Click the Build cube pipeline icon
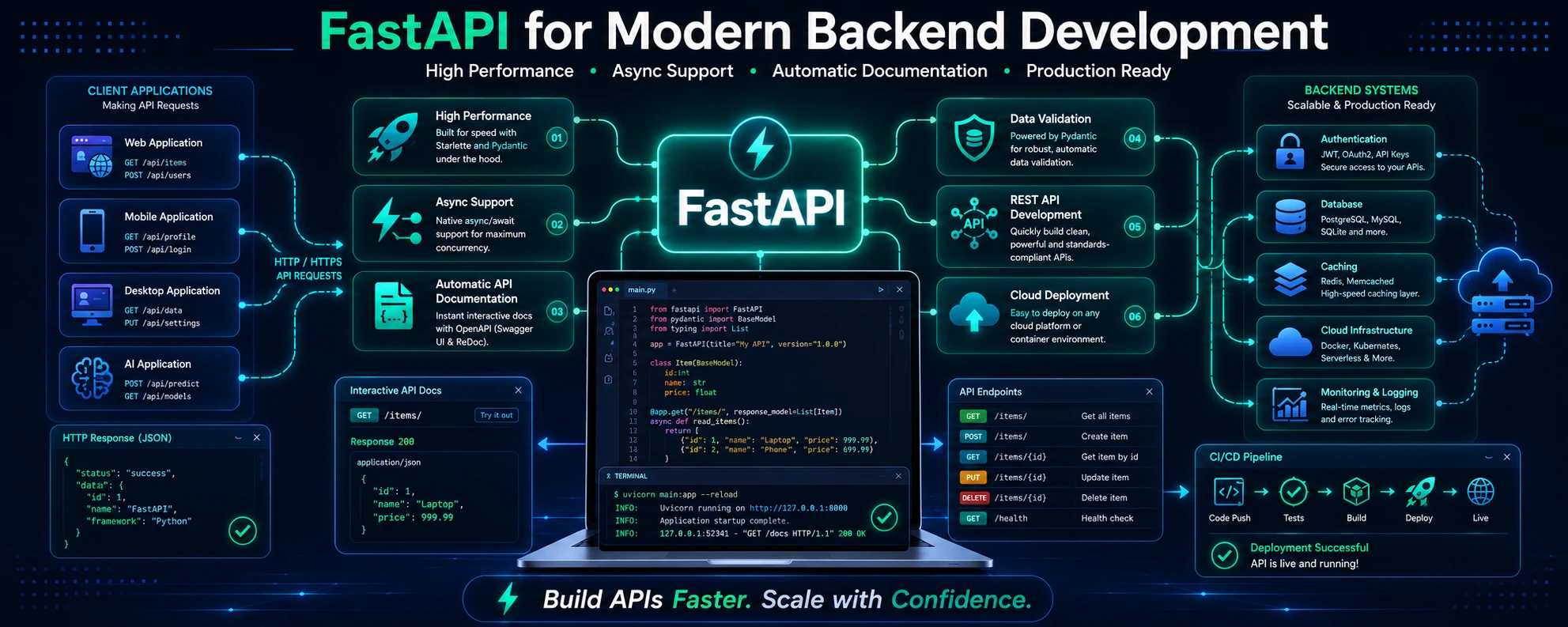 [x=1356, y=492]
